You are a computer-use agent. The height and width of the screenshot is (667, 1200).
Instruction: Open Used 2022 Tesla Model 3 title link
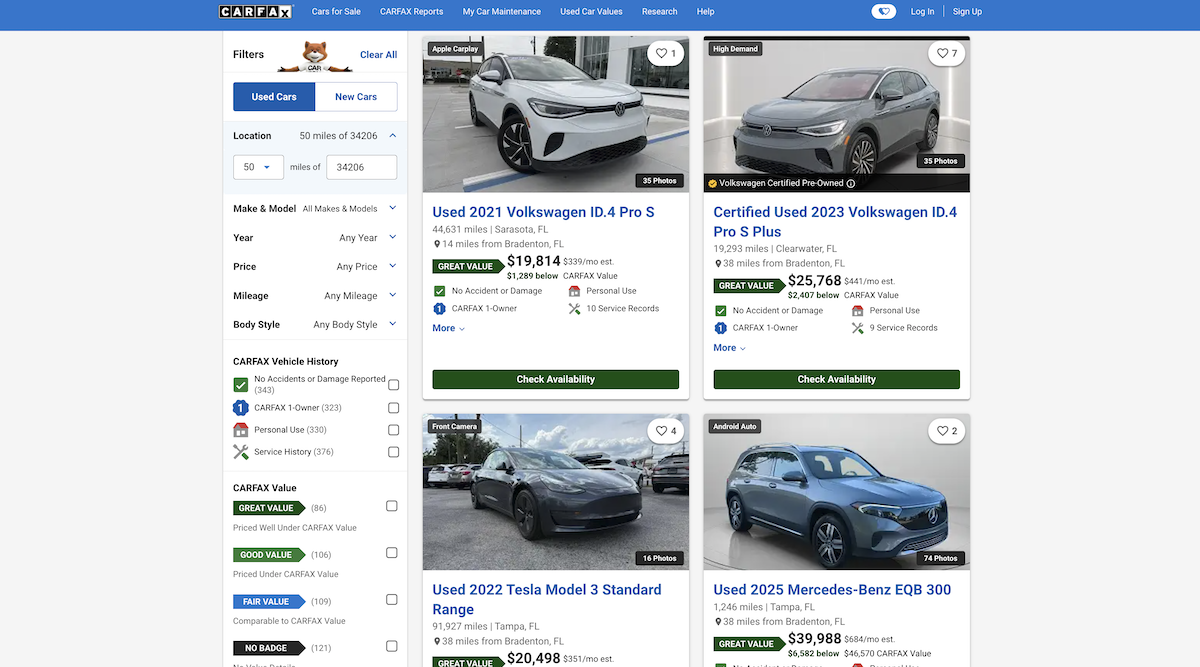point(547,599)
